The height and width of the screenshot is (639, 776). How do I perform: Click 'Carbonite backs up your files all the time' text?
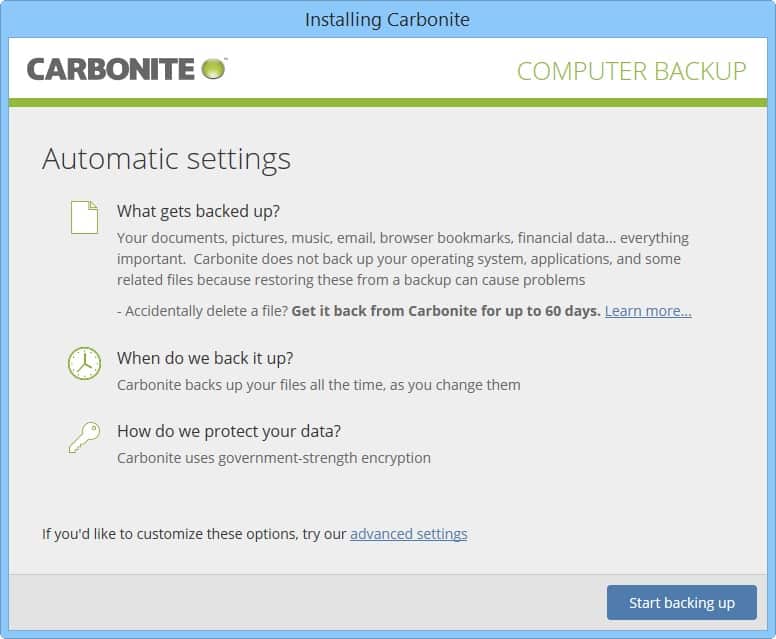pyautogui.click(x=251, y=385)
